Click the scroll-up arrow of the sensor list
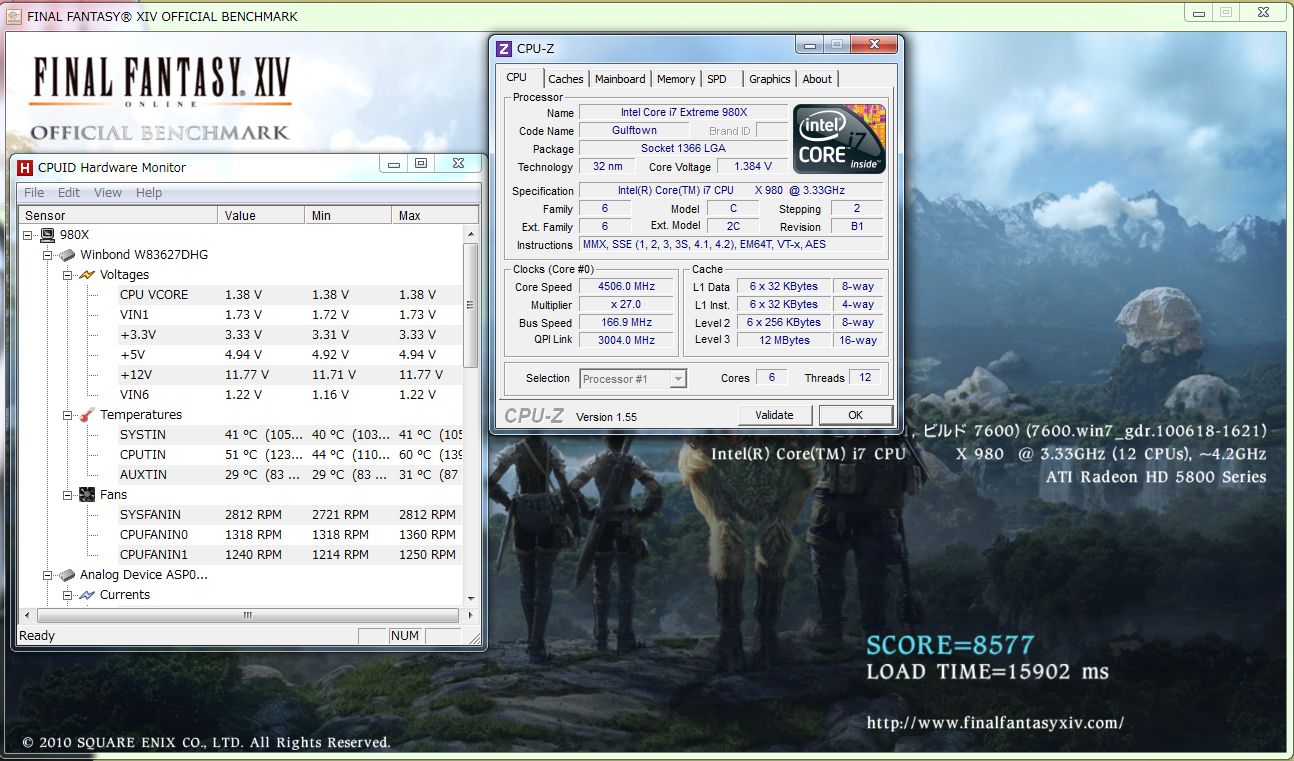Image resolution: width=1294 pixels, height=761 pixels. pos(471,233)
